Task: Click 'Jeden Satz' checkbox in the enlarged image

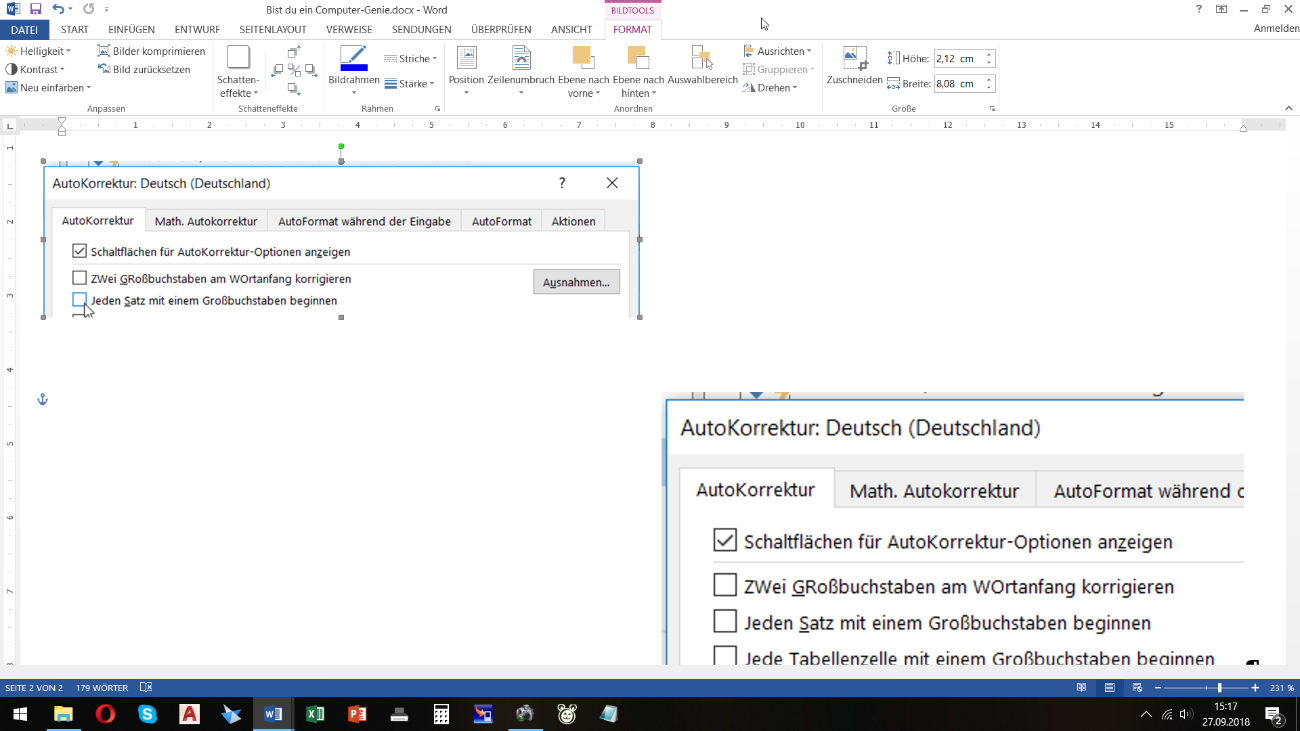Action: [725, 622]
